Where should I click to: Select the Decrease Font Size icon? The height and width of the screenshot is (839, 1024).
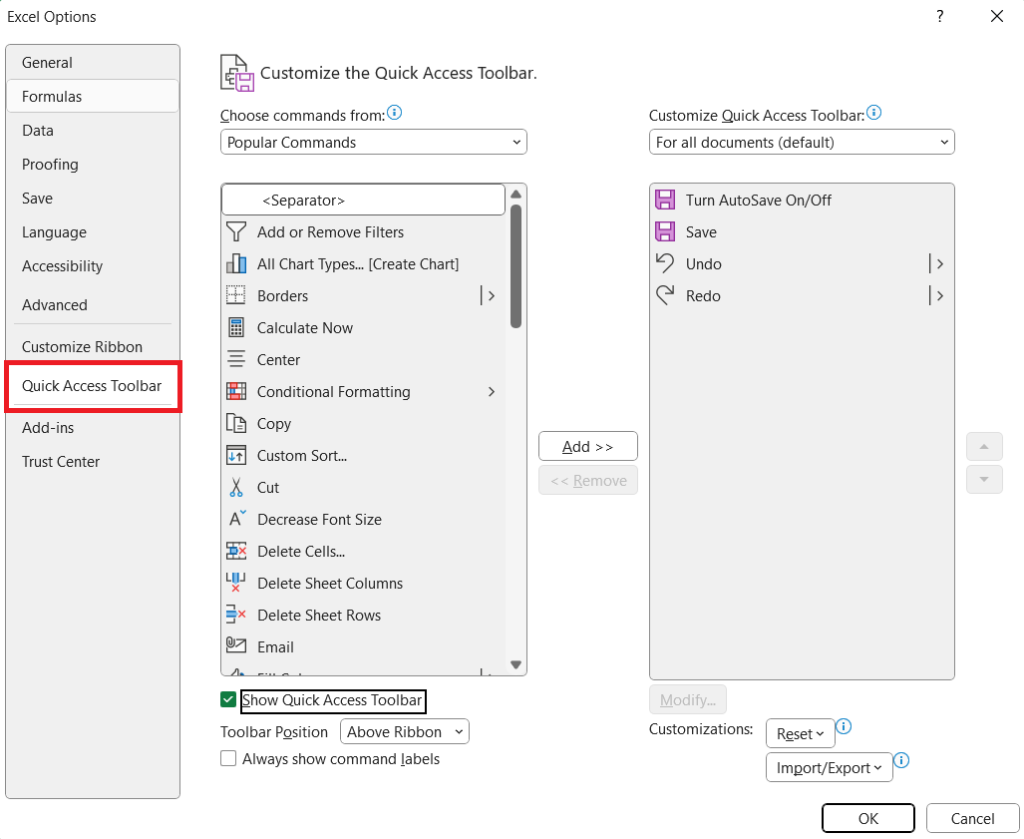click(x=237, y=519)
